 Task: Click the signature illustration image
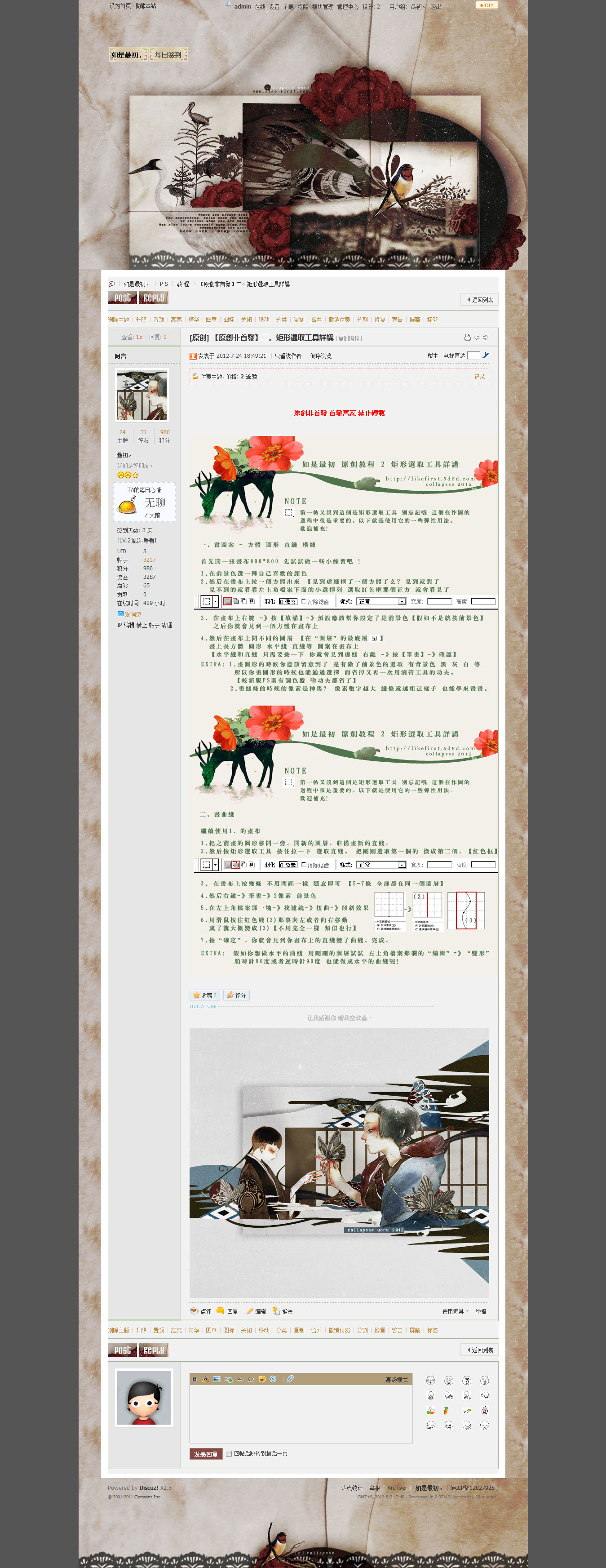click(x=339, y=1163)
